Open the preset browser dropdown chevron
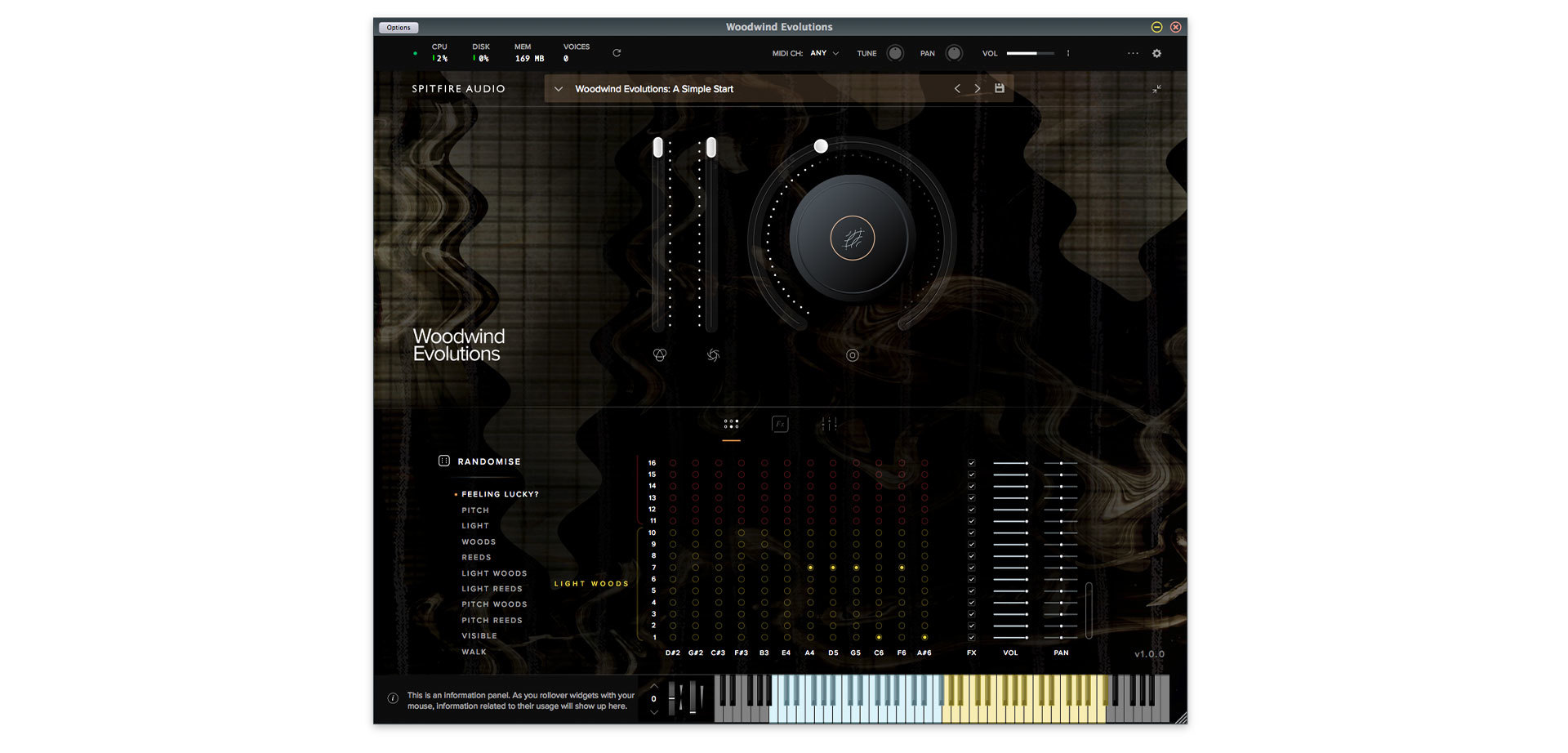 tap(559, 89)
